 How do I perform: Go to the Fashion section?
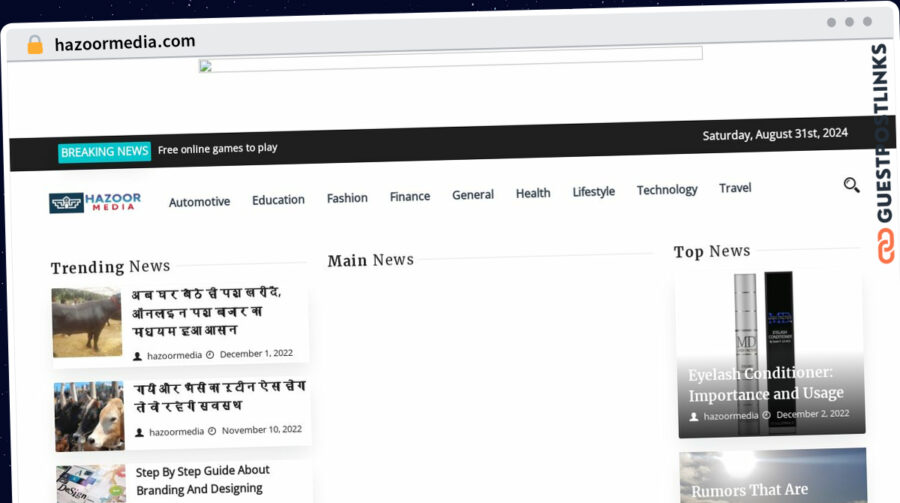pos(347,198)
